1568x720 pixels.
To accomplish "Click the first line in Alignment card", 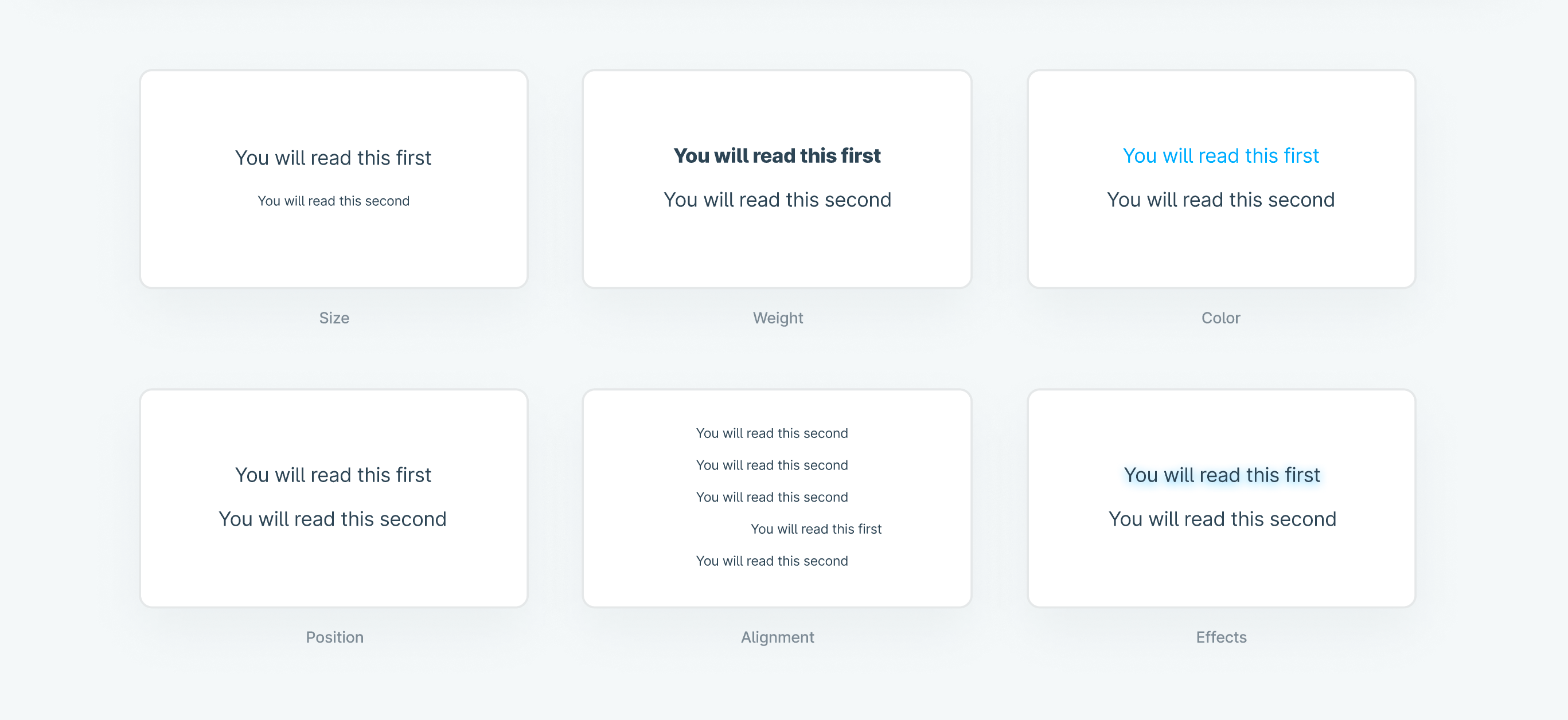I will [x=772, y=433].
